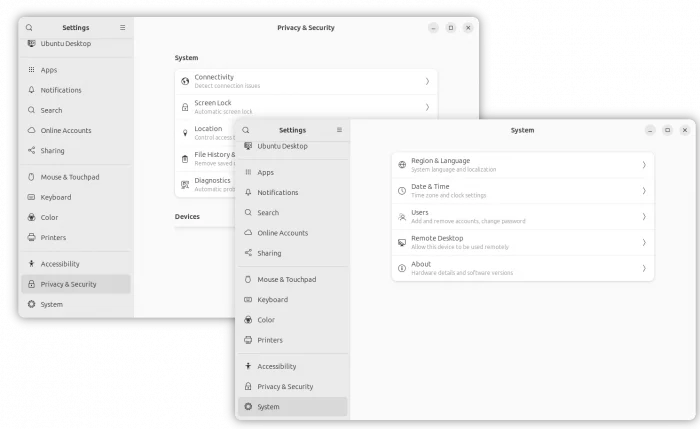Select Online Accounts in the Privacy & Security window sidebar
700x429 pixels.
tap(66, 130)
